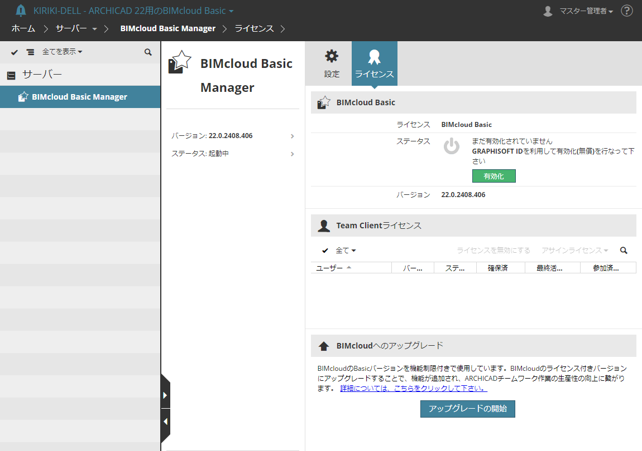The height and width of the screenshot is (451, 642).
Task: Open the 全て selection dropdown in license table
Action: point(346,250)
